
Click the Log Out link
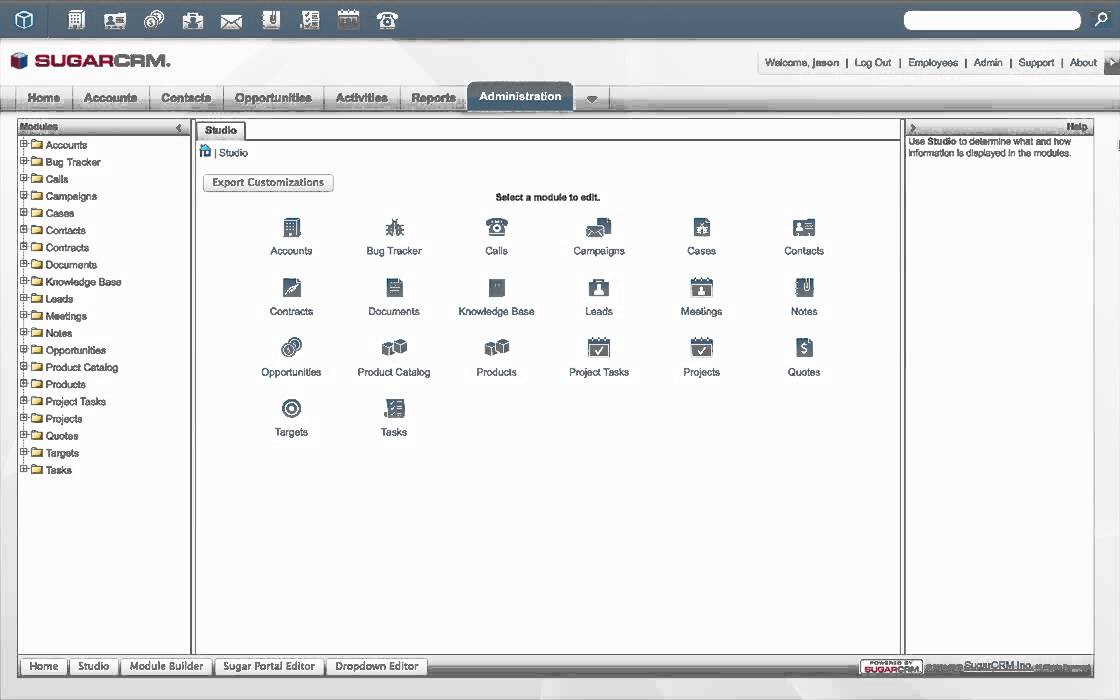coord(873,63)
